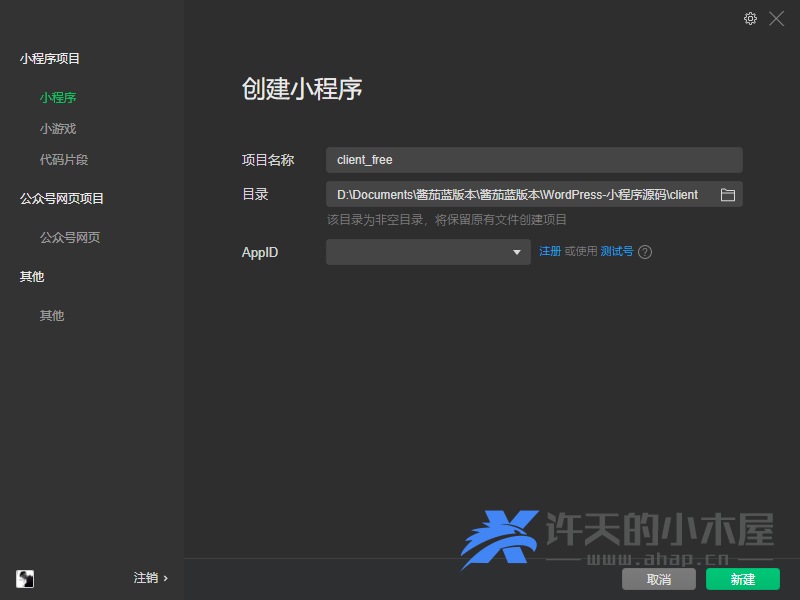Image resolution: width=800 pixels, height=600 pixels.
Task: Focus the 项目名称 input field
Action: point(534,160)
